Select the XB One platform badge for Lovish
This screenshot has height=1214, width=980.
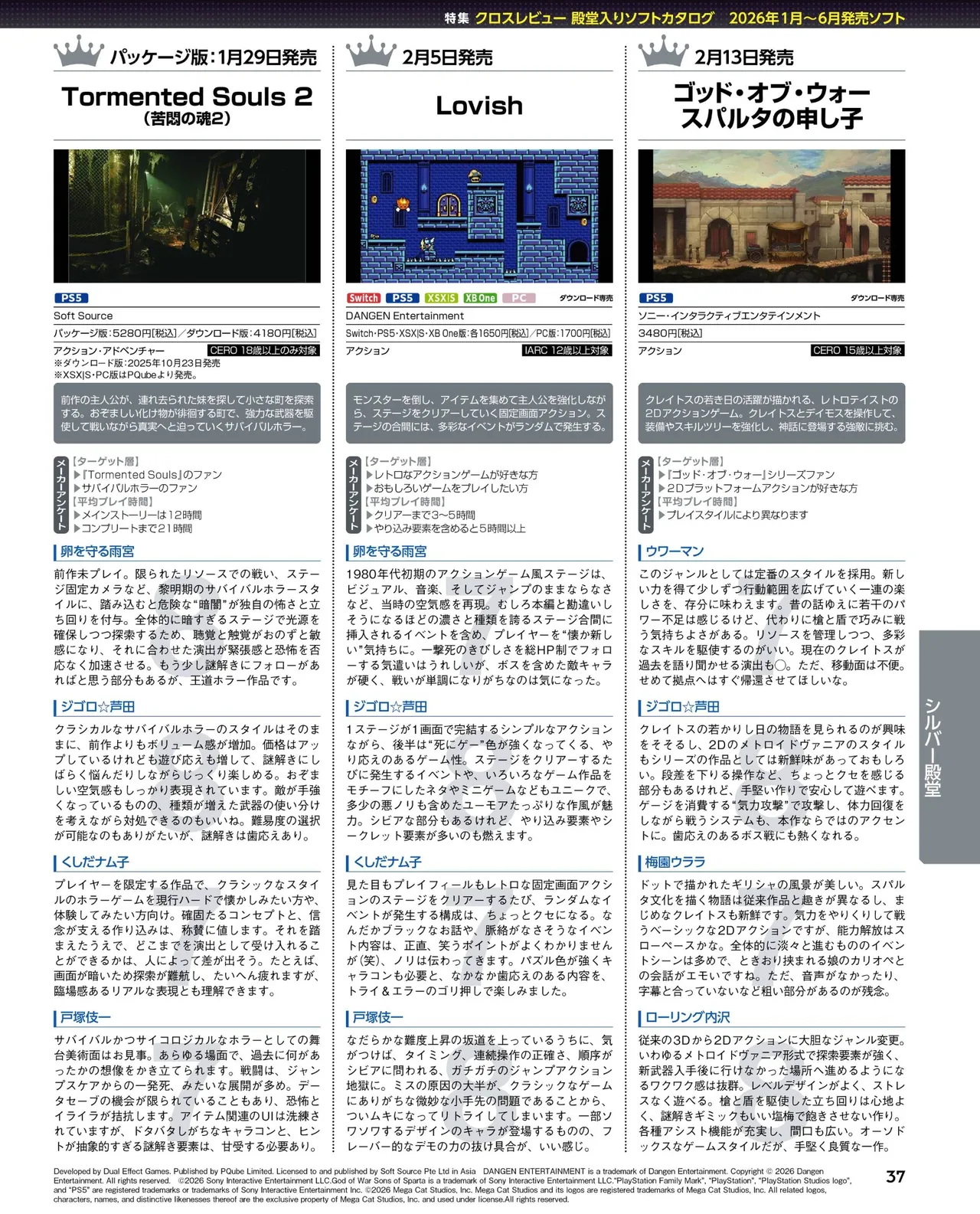(x=480, y=298)
